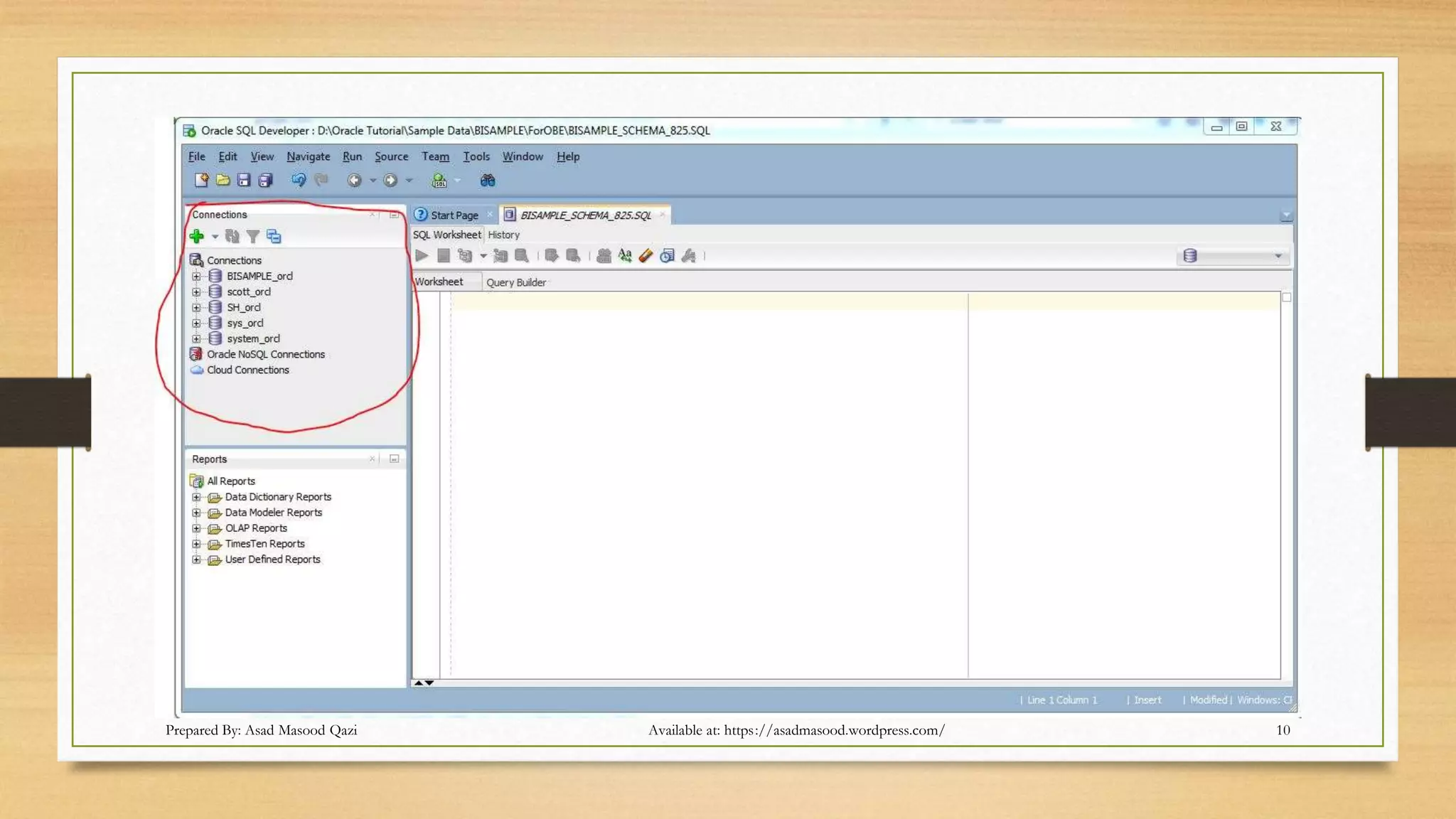Click Line 1 Column 1 status text
Image resolution: width=1456 pixels, height=819 pixels.
click(x=1062, y=700)
